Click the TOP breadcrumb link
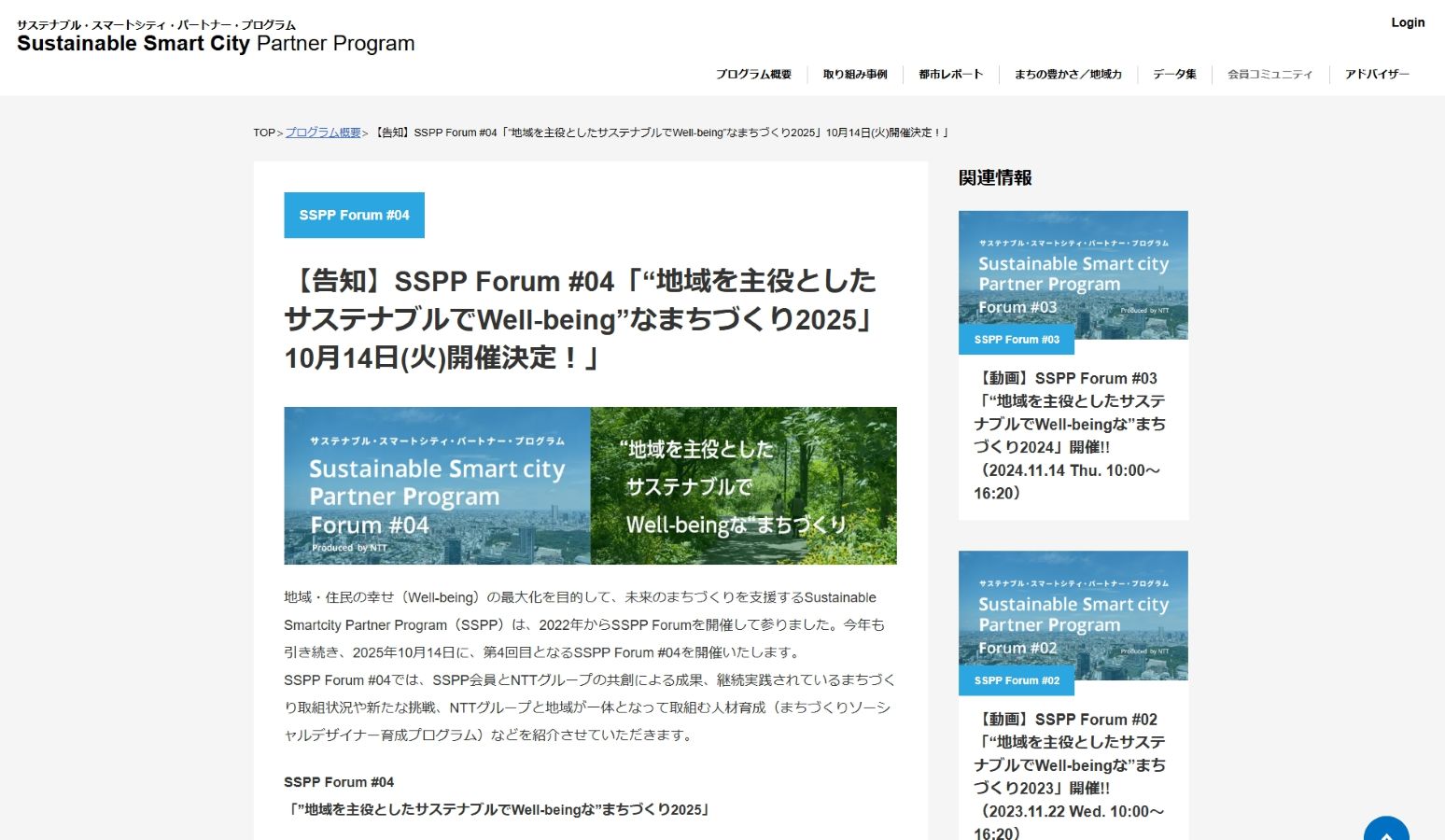Image resolution: width=1445 pixels, height=840 pixels. [x=263, y=133]
